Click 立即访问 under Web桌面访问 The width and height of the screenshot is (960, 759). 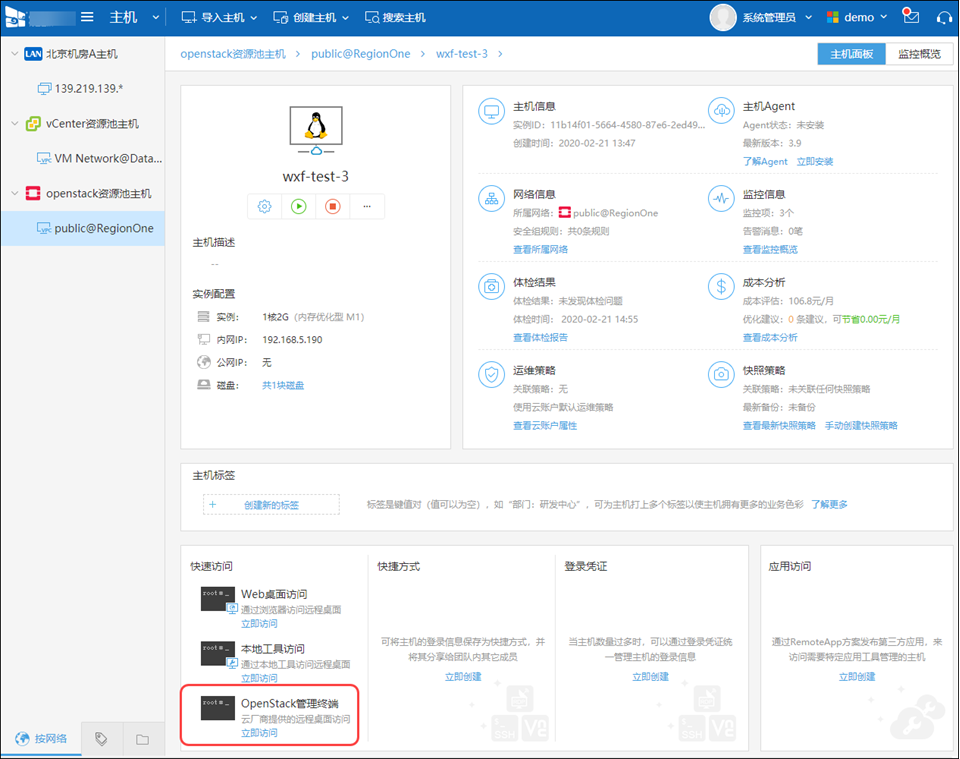point(259,624)
